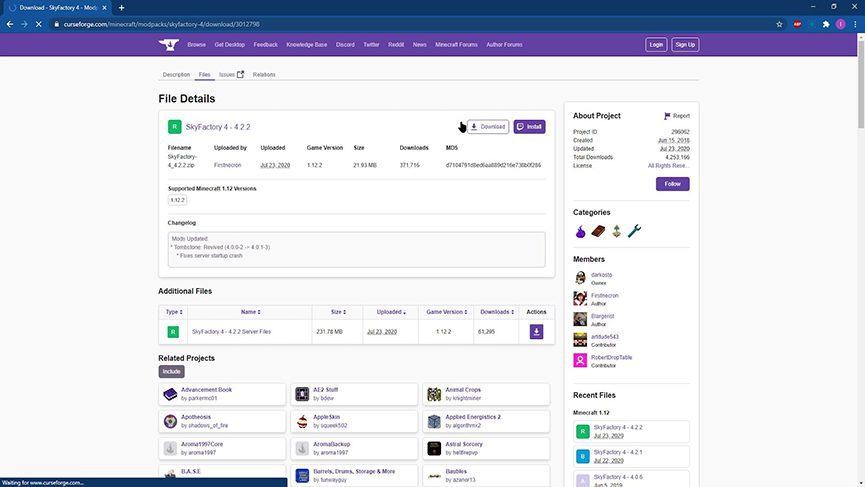865x487 pixels.
Task: Click the Report flag icon
Action: [667, 116]
